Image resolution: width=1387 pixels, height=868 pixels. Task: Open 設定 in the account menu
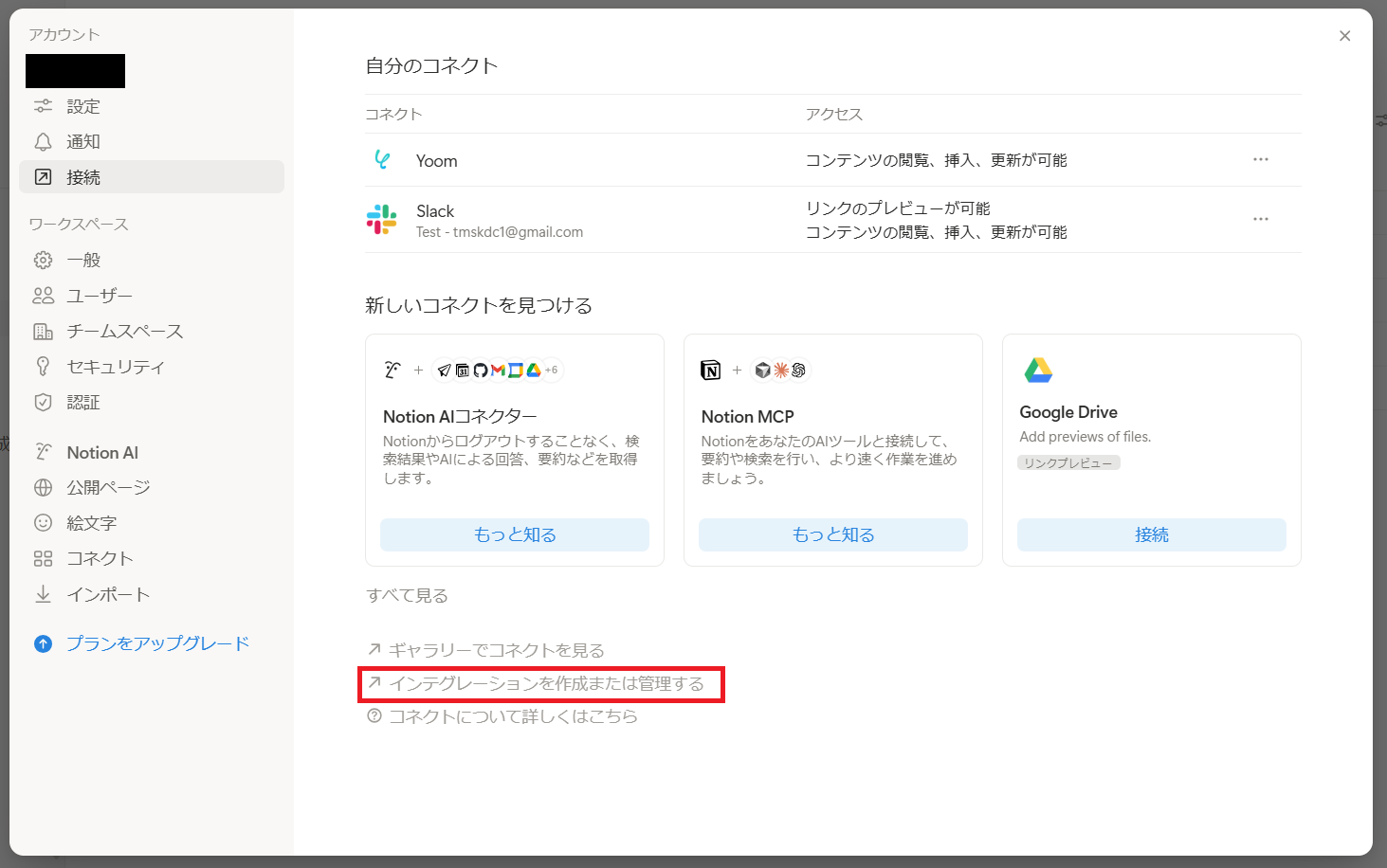click(152, 106)
